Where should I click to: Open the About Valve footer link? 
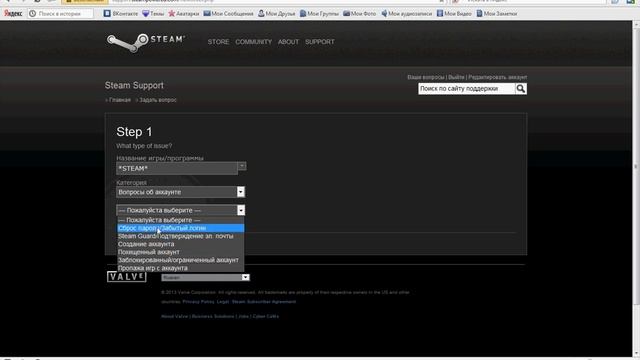click(174, 316)
